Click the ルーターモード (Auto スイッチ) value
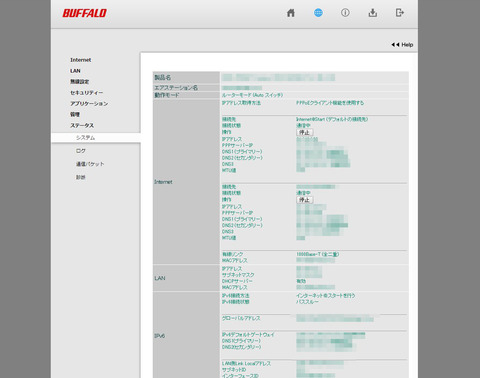Image resolution: width=480 pixels, height=378 pixels. 252,95
